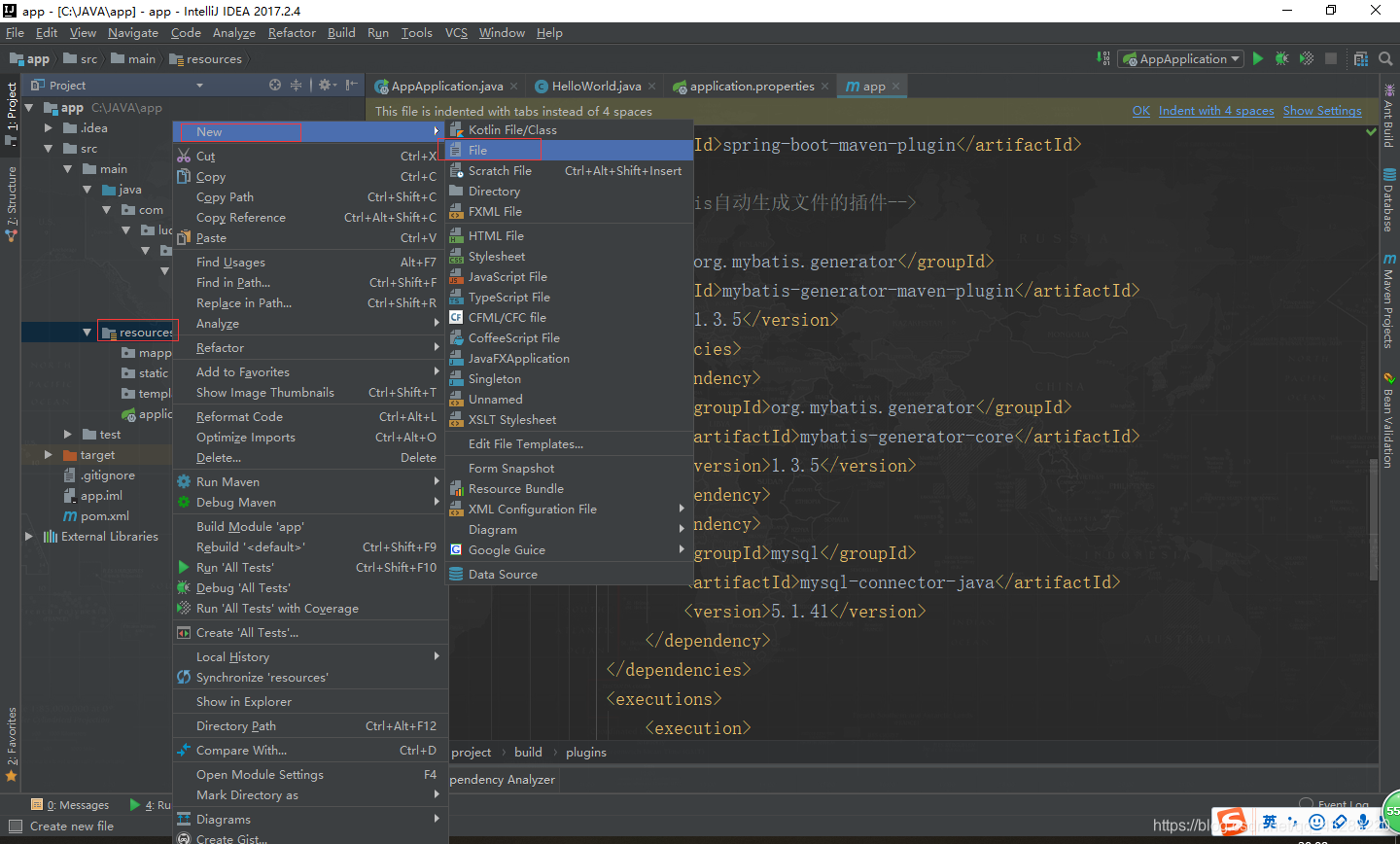Open the Database side panel

1389,200
